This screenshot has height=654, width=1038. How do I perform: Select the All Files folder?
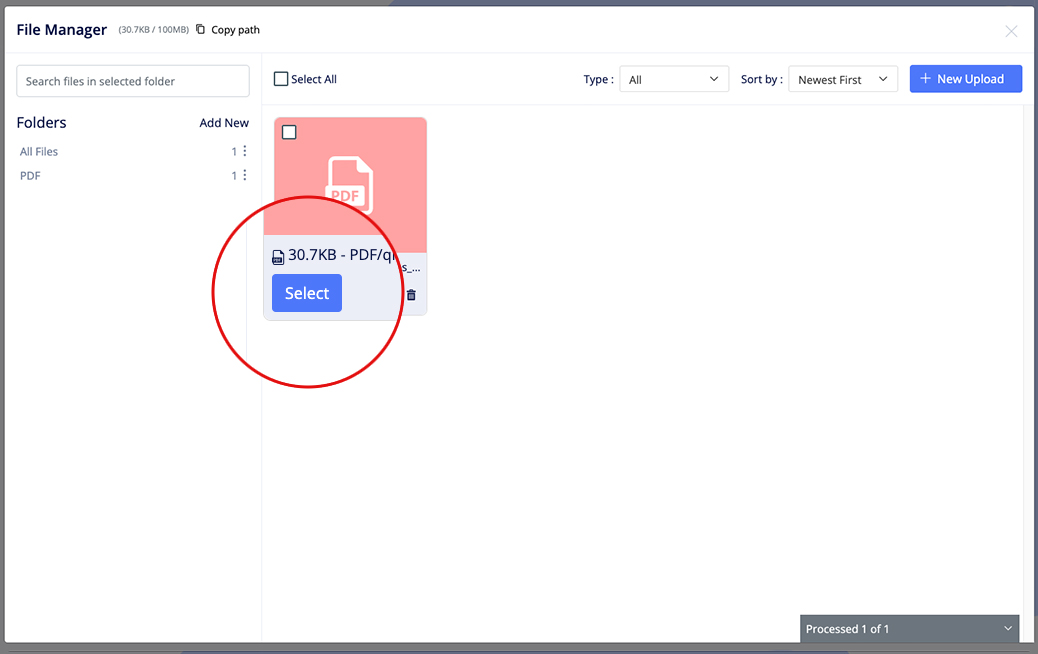[39, 152]
